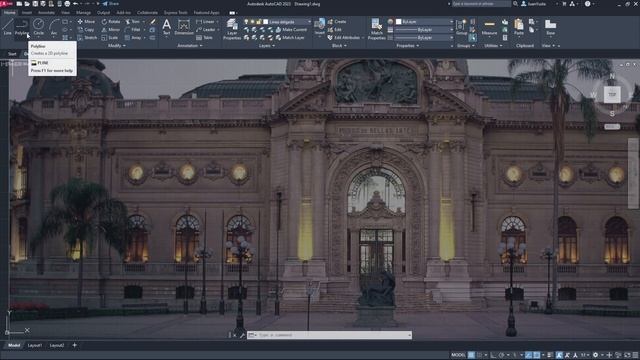
Task: Activate the Fillet command
Action: [x=133, y=30]
